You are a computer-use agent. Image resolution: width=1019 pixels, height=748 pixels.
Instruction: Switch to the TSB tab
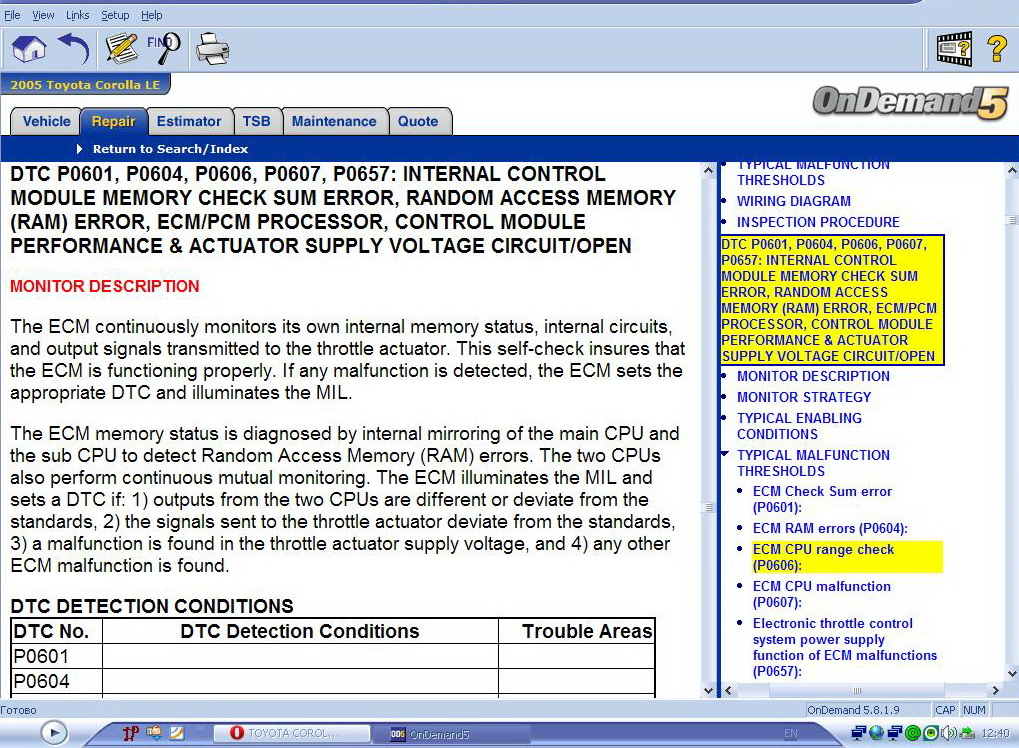(x=257, y=122)
